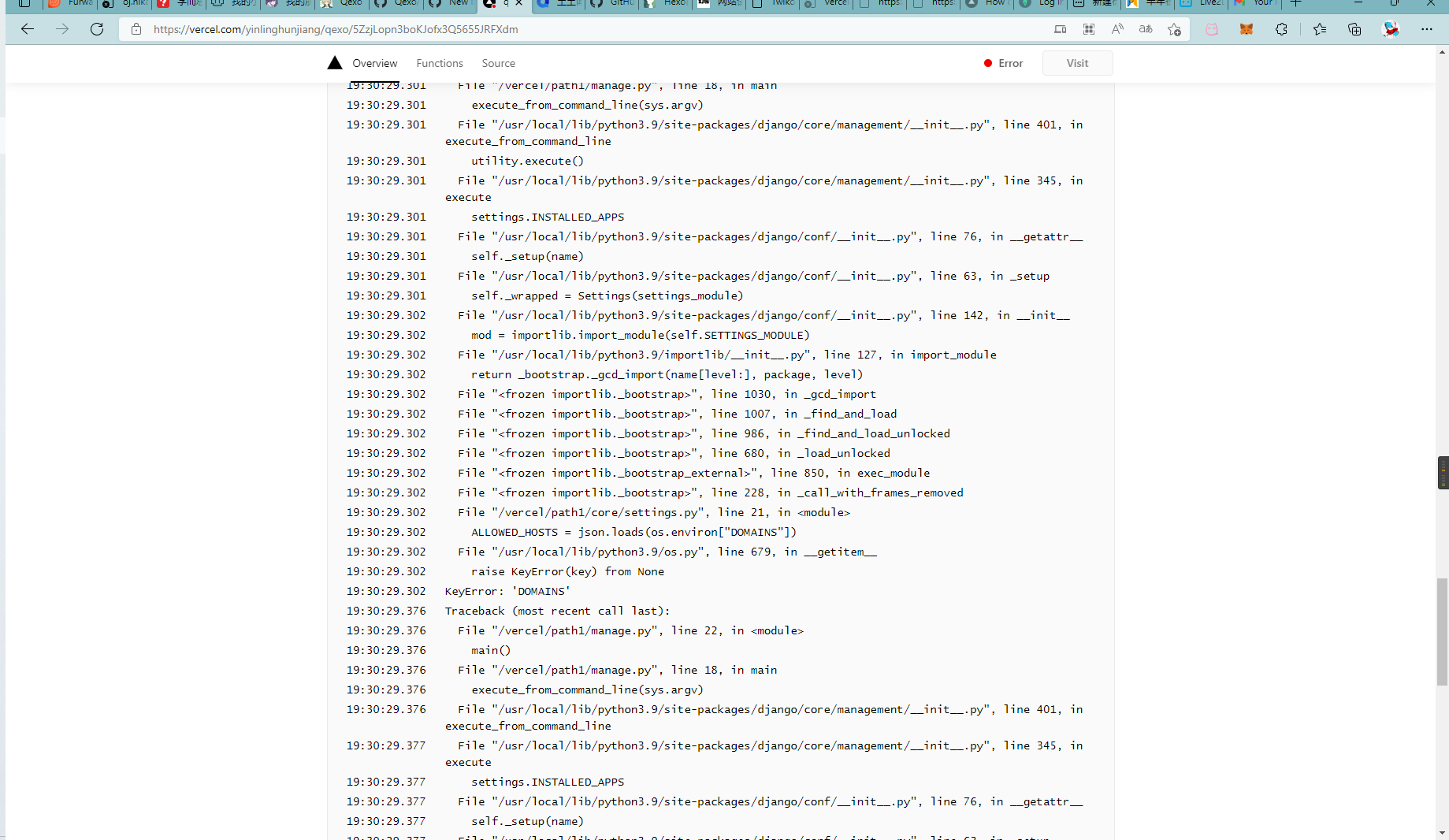Open Collections in the toolbar
The image size is (1449, 840).
(1354, 29)
